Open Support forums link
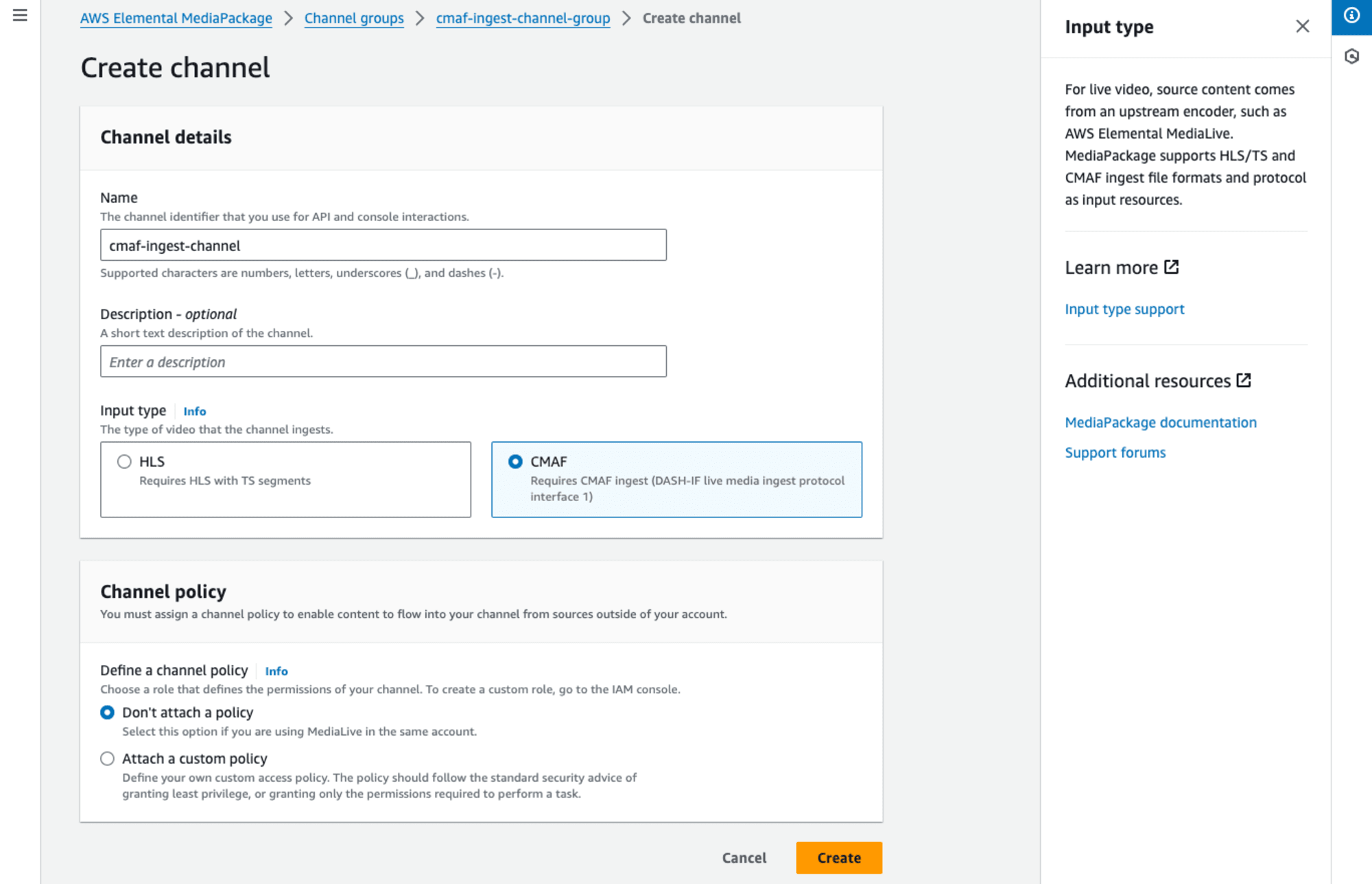The width and height of the screenshot is (1372, 884). 1115,452
